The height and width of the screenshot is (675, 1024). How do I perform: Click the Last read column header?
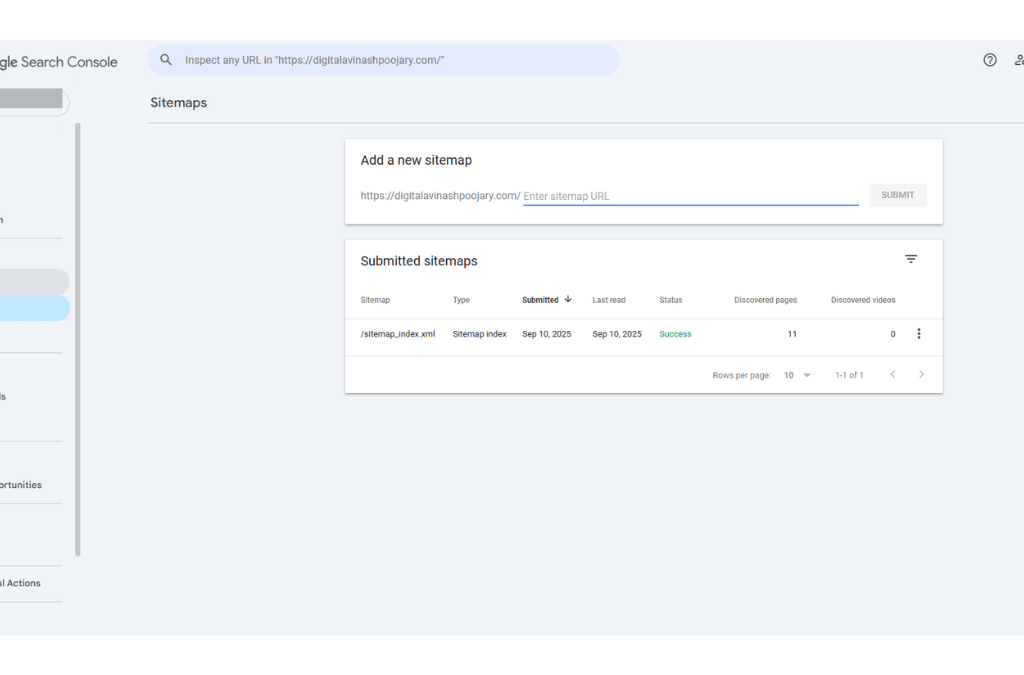608,300
